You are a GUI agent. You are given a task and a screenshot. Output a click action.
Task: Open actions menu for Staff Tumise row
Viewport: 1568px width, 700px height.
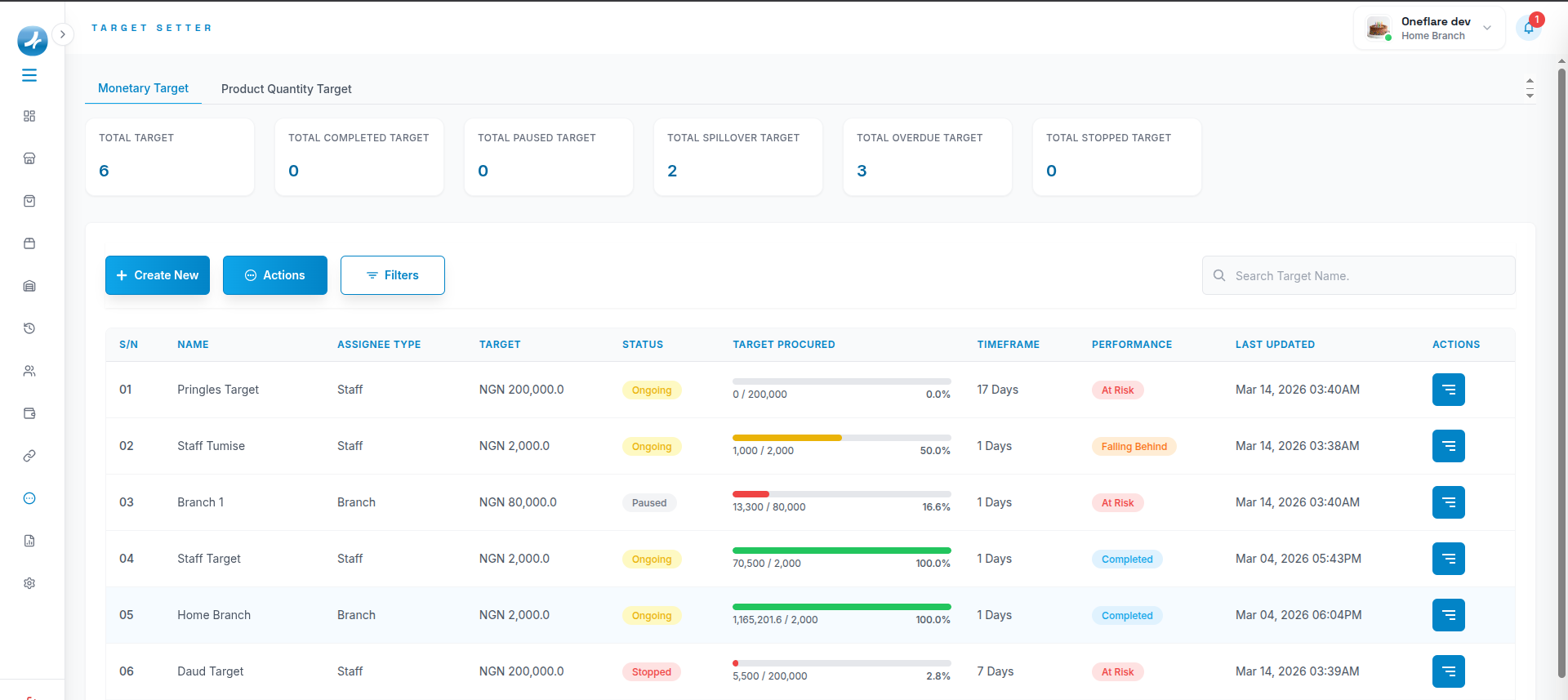[x=1448, y=446]
